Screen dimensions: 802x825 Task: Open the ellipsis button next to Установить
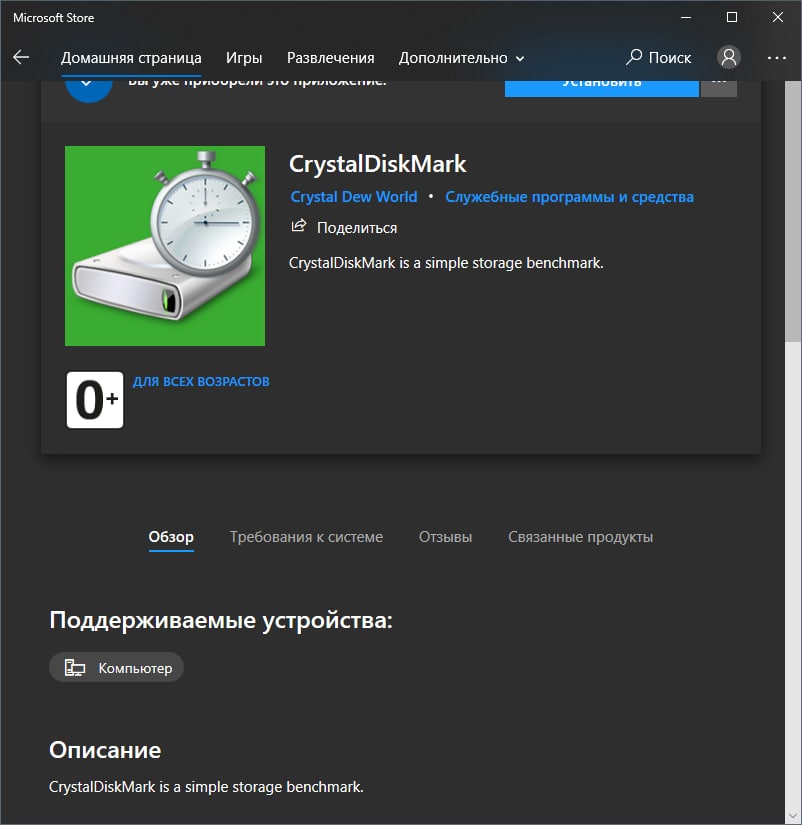coord(719,88)
